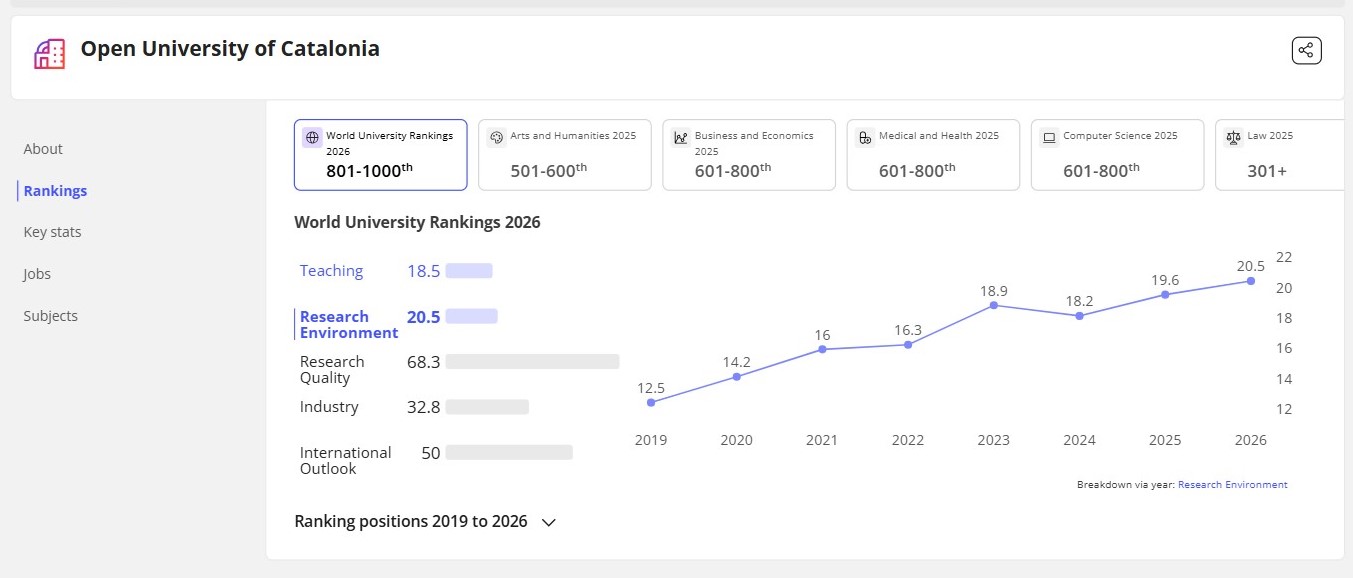1353x578 pixels.
Task: Click the Research Quality score bar
Action: [531, 362]
